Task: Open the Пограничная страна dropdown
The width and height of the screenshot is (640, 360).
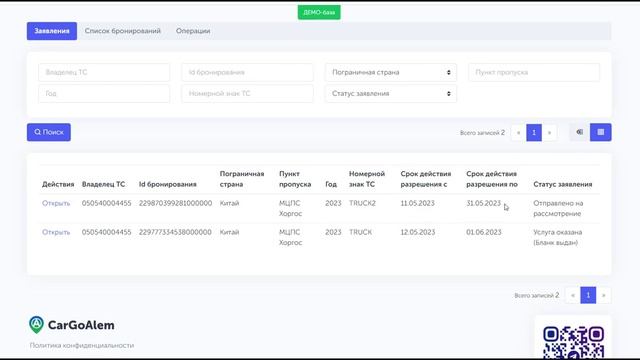Action: click(391, 72)
